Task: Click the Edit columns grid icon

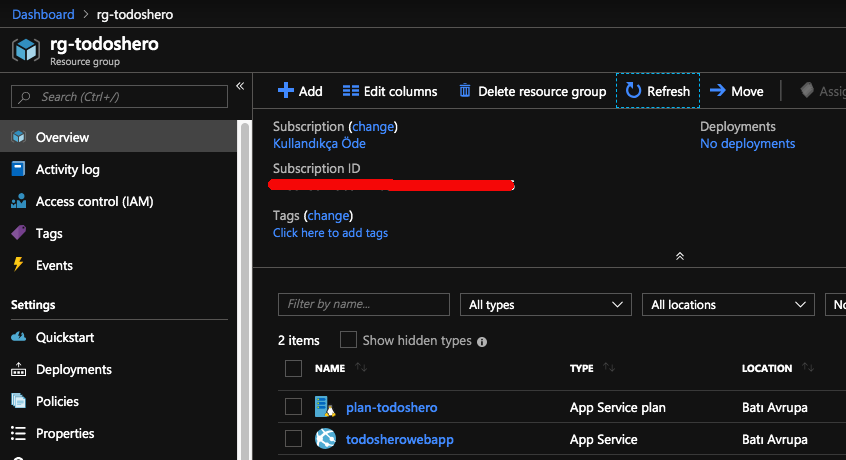Action: point(351,91)
